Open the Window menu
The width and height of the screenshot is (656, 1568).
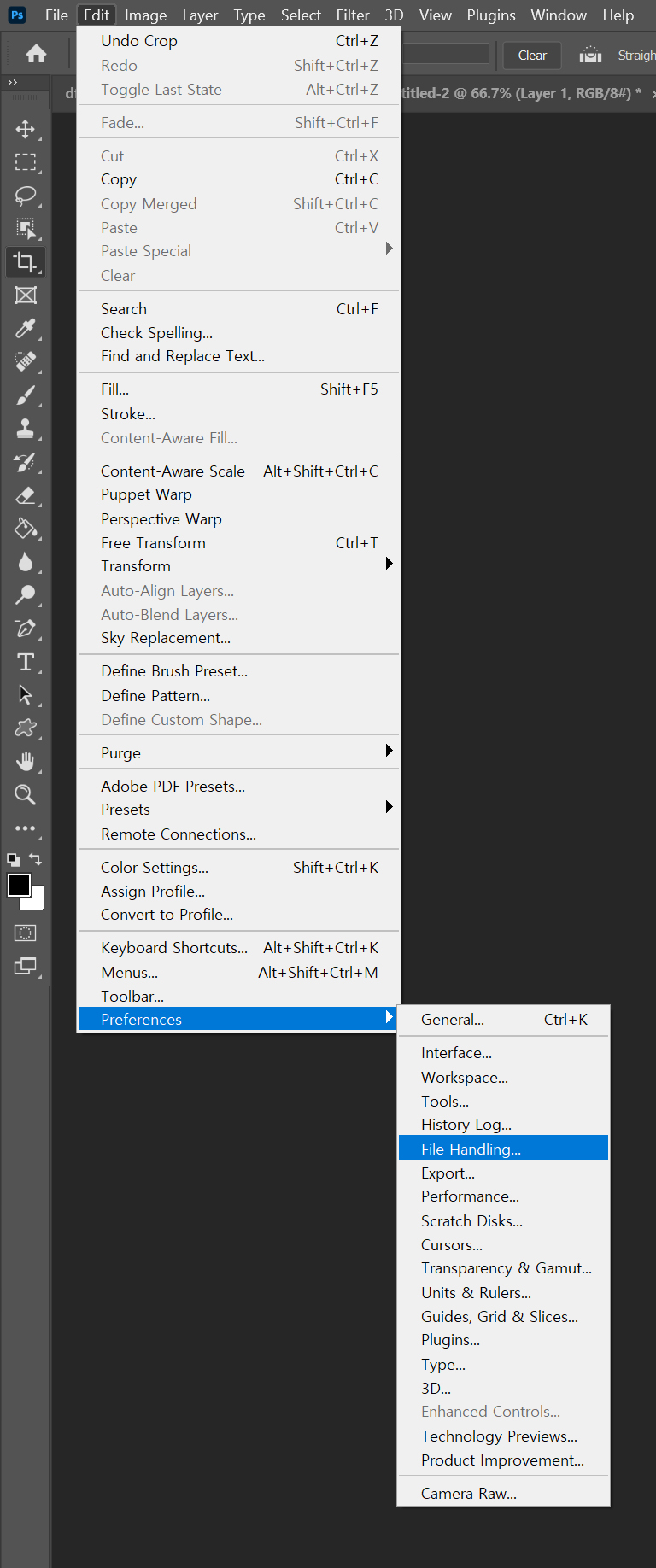click(559, 15)
